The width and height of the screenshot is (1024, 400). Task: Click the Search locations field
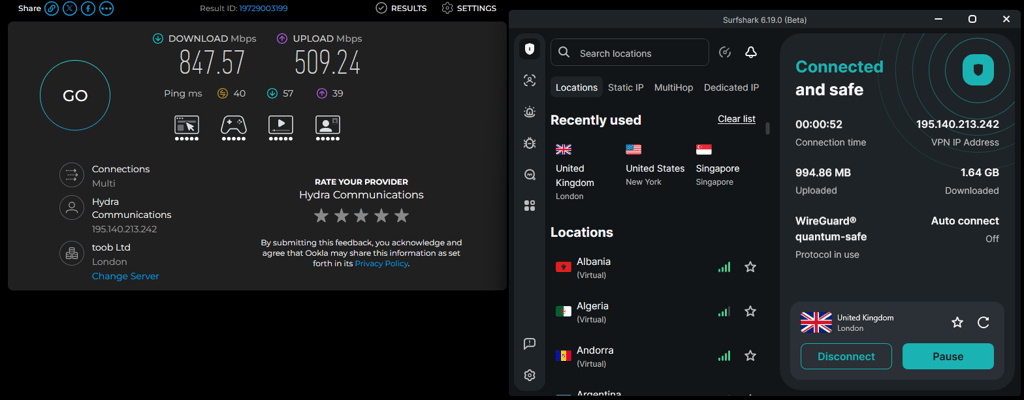(x=630, y=52)
